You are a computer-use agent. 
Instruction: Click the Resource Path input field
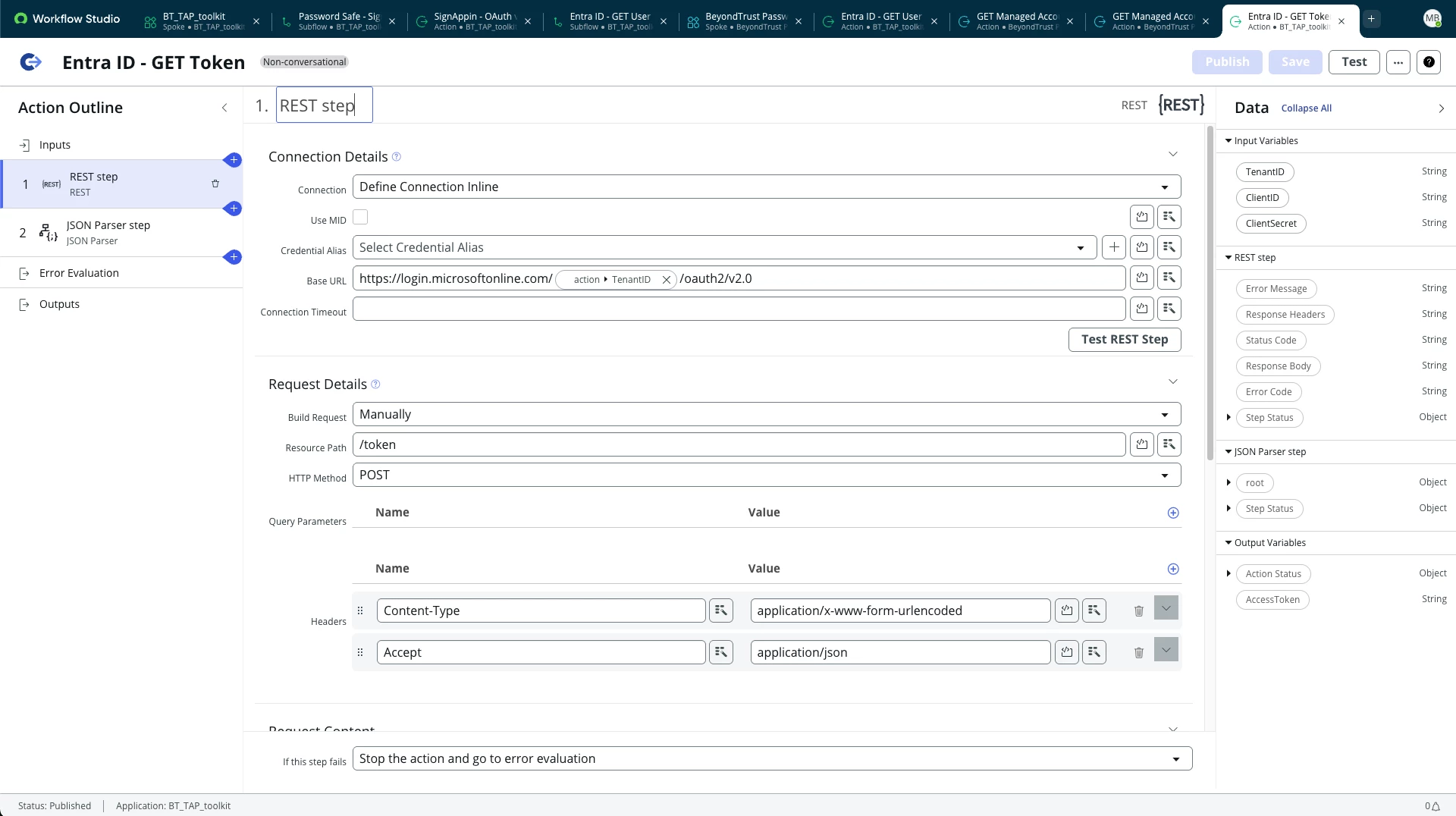click(x=739, y=444)
